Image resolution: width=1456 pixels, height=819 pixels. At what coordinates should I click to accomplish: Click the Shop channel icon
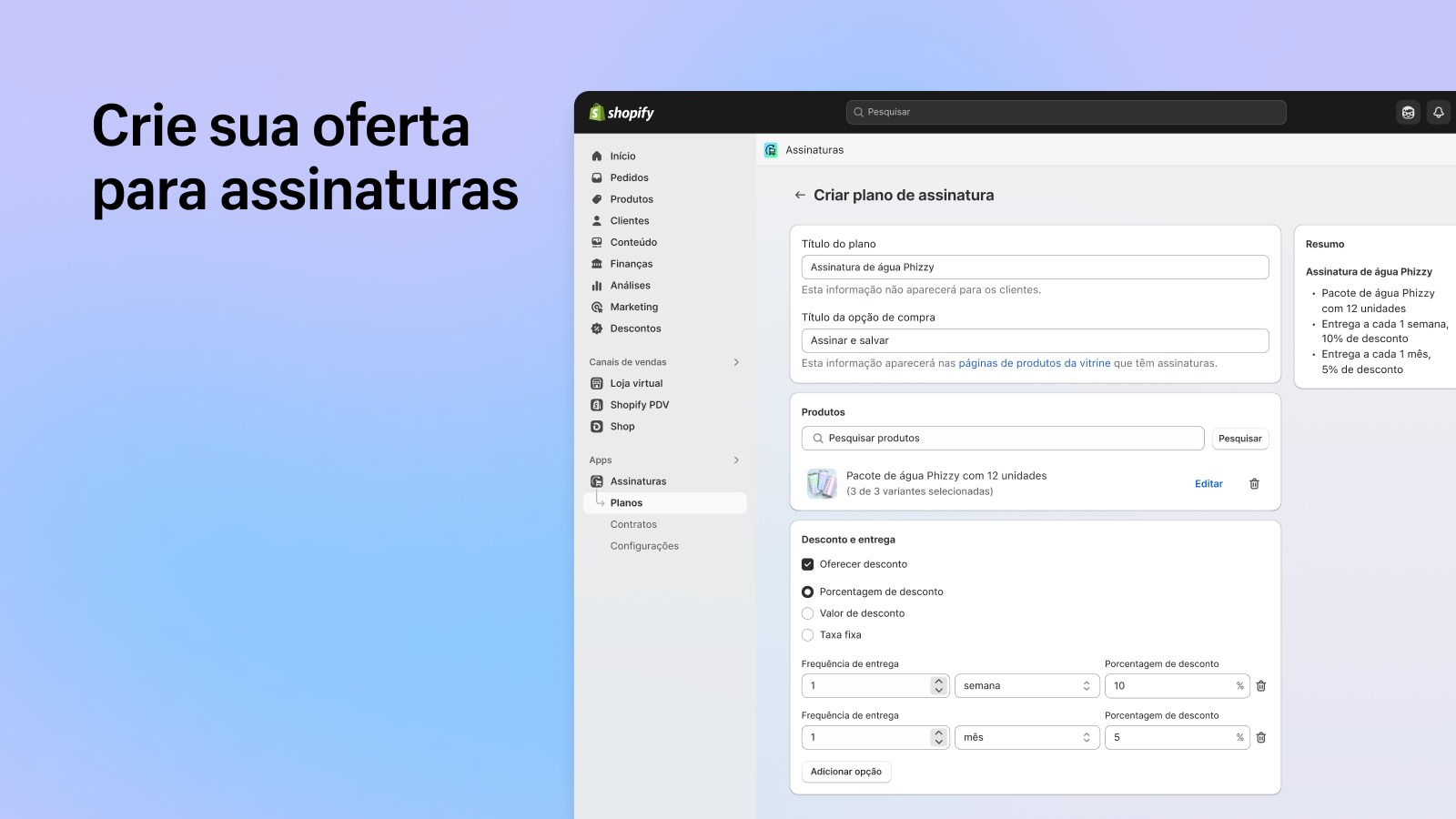pyautogui.click(x=597, y=427)
